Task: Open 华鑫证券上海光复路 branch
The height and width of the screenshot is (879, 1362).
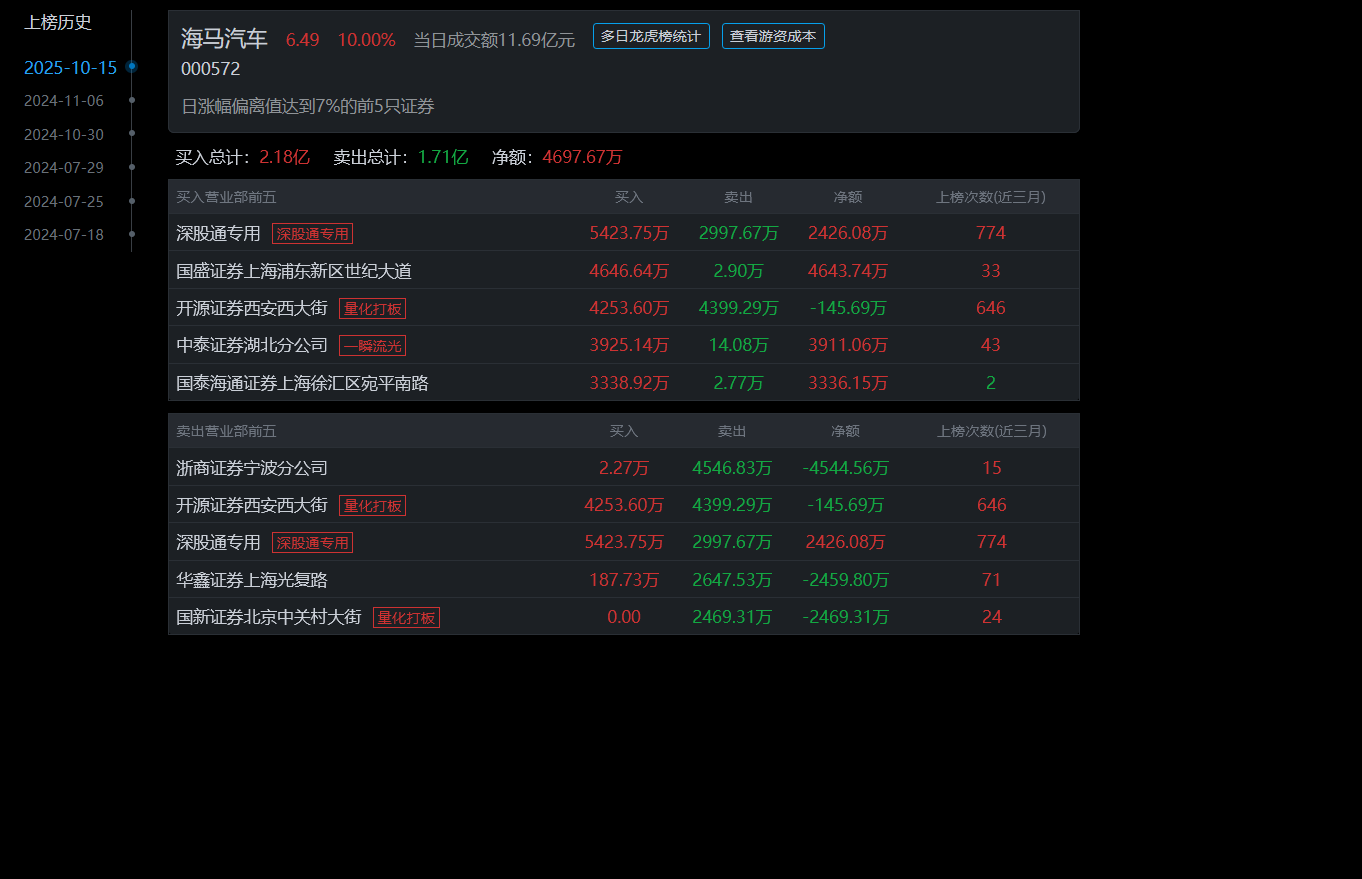Action: point(252,580)
